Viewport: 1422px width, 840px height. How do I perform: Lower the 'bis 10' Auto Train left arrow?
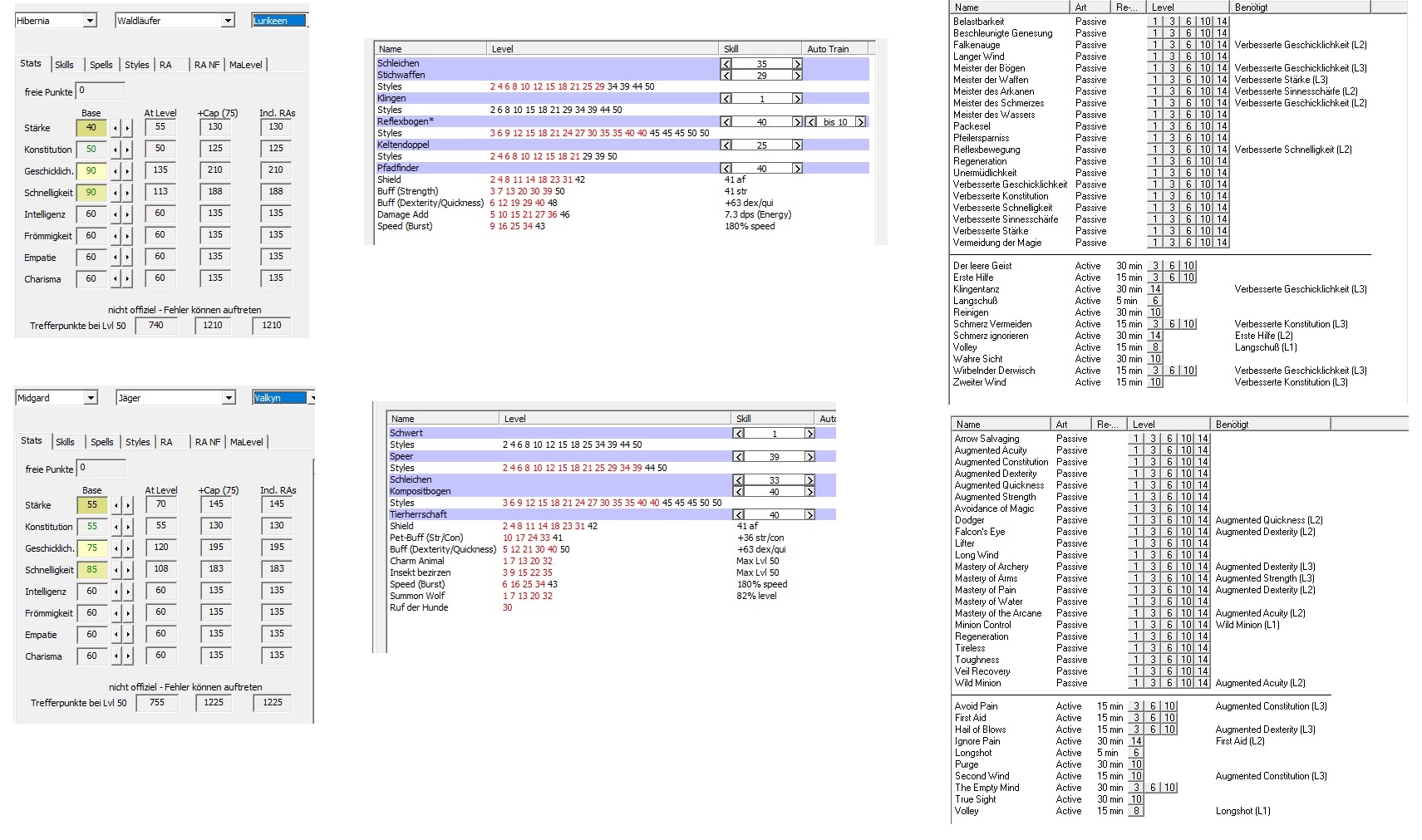811,122
